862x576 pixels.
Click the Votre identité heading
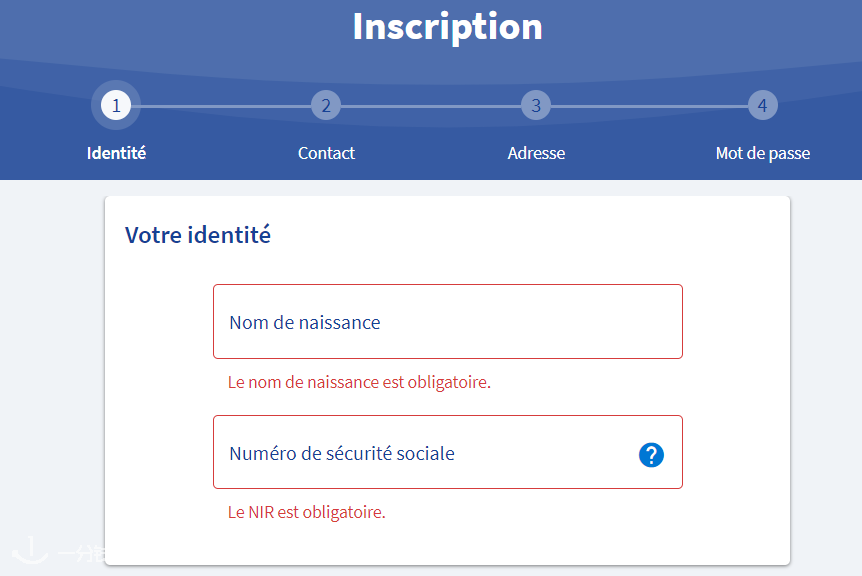point(198,235)
